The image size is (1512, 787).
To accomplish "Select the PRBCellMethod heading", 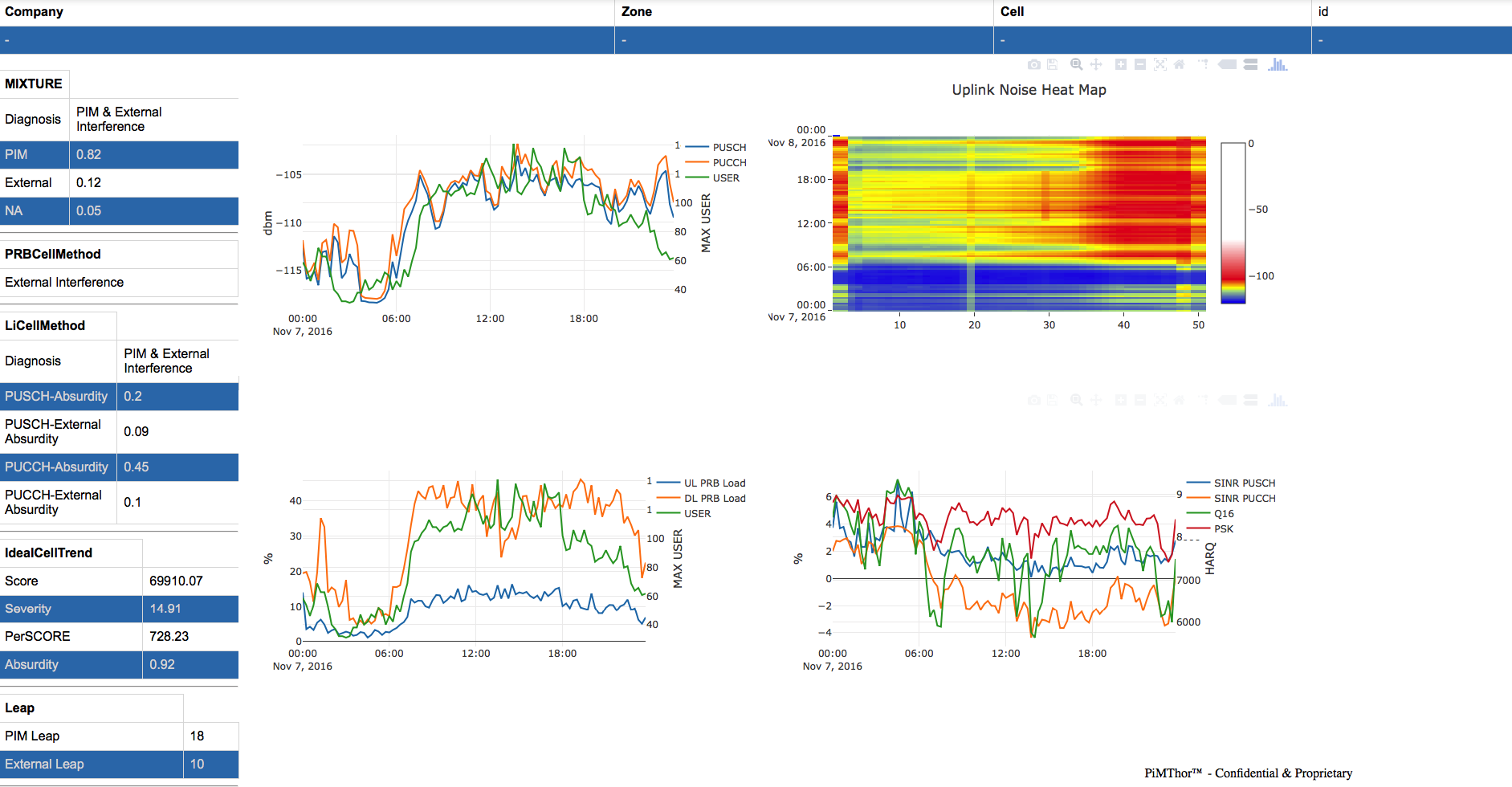I will 53,254.
